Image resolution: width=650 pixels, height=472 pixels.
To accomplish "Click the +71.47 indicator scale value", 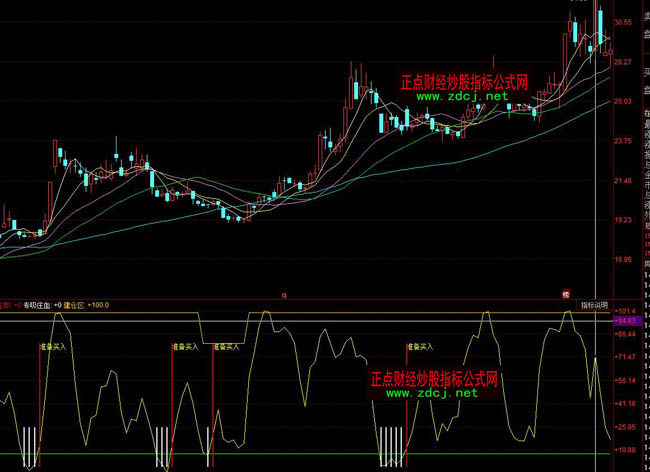I will click(x=626, y=356).
